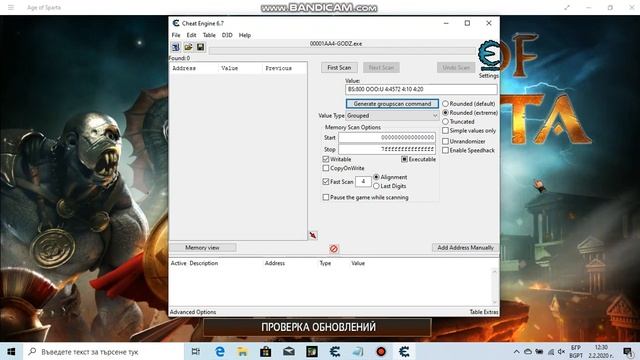Screen dimensions: 640x360
Task: Click the active Cheat Engine taskbar icon
Action: coord(404,351)
